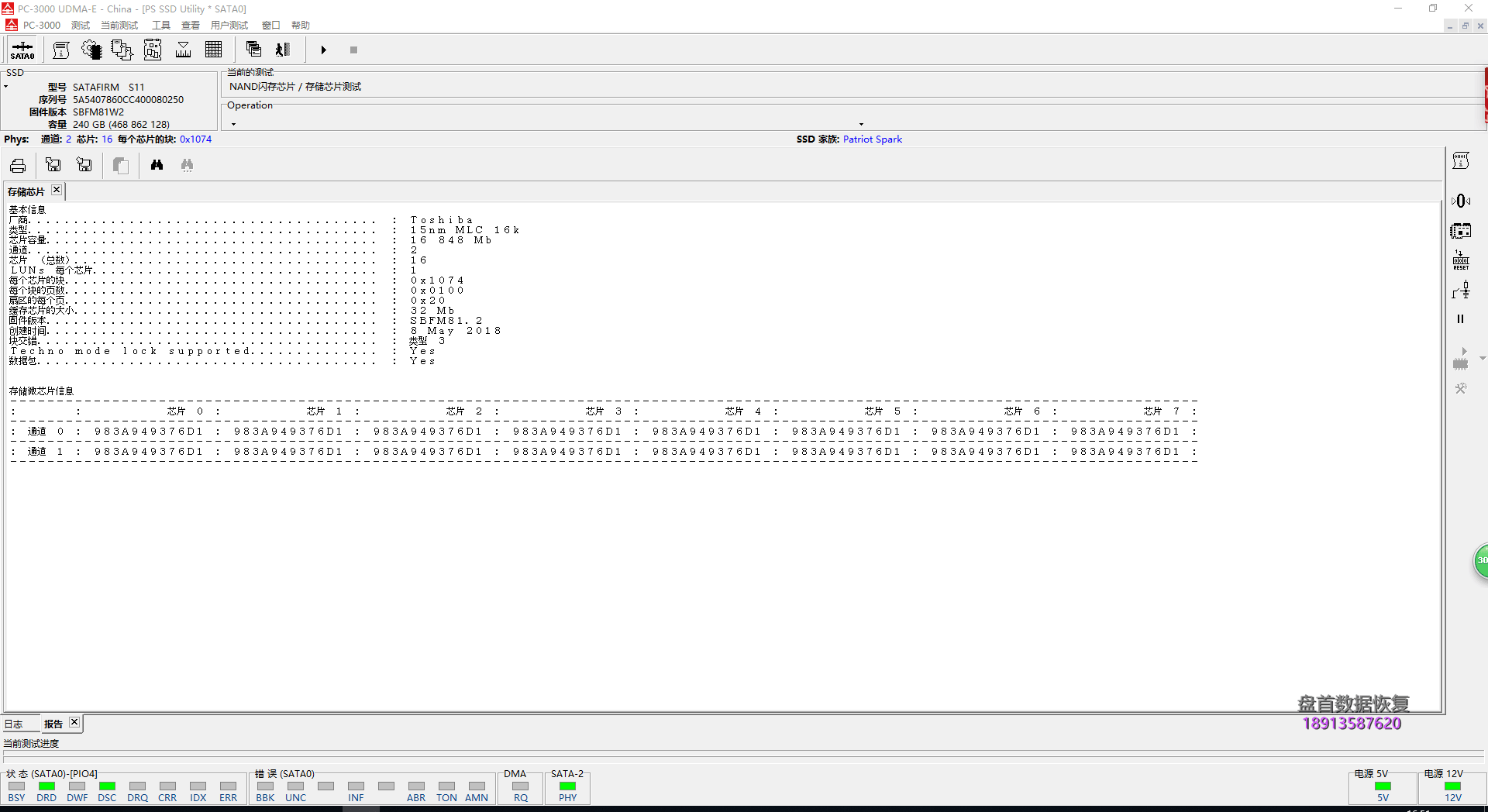The width and height of the screenshot is (1488, 812).
Task: Click the SATA0 port selector button
Action: click(x=22, y=50)
